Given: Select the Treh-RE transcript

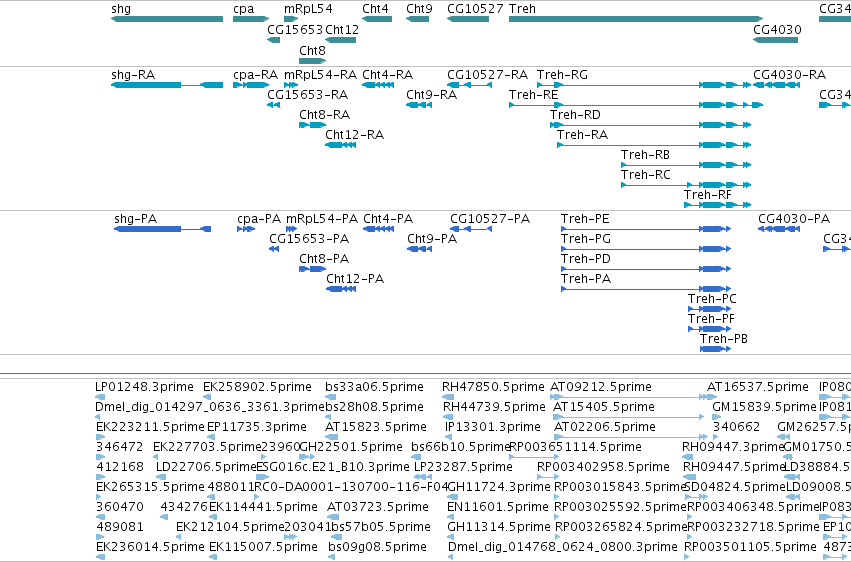Looking at the screenshot, I should [636, 105].
